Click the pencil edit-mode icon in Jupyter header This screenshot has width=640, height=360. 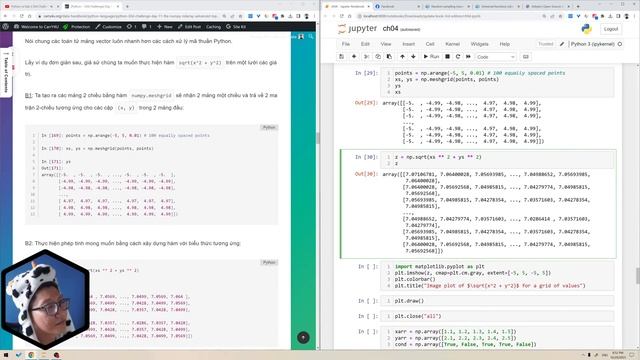pos(562,44)
